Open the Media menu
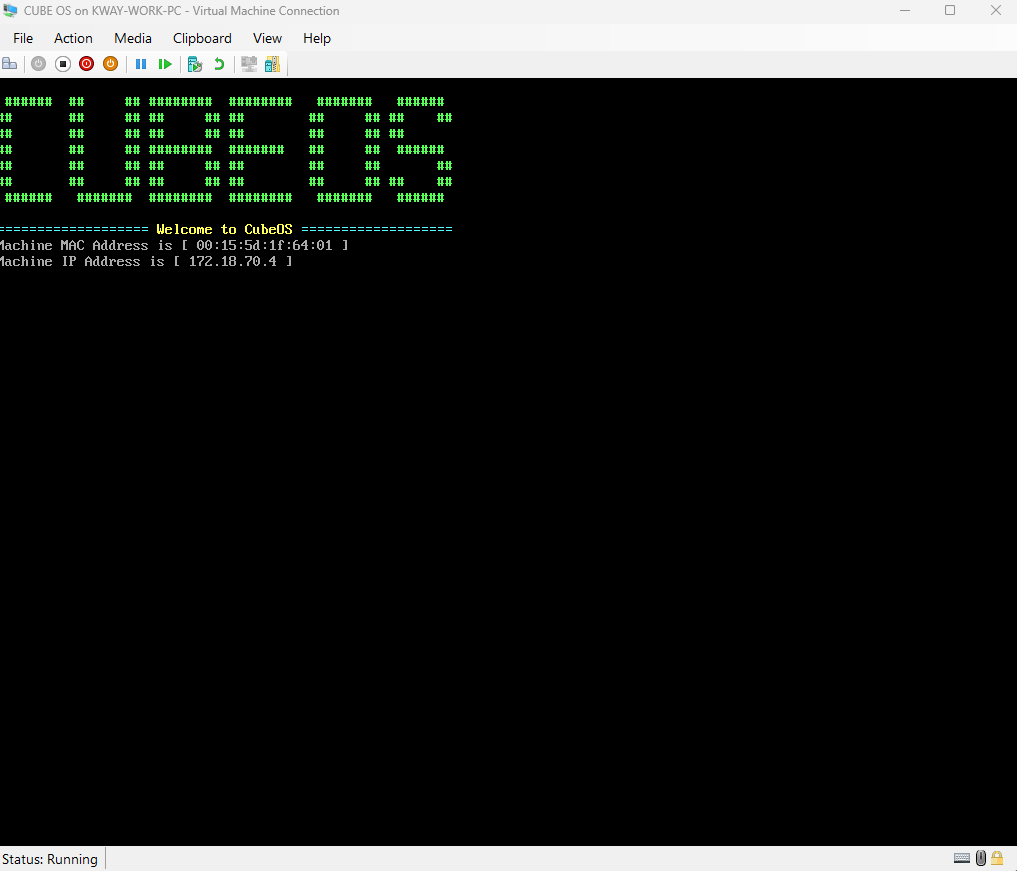 [x=133, y=38]
